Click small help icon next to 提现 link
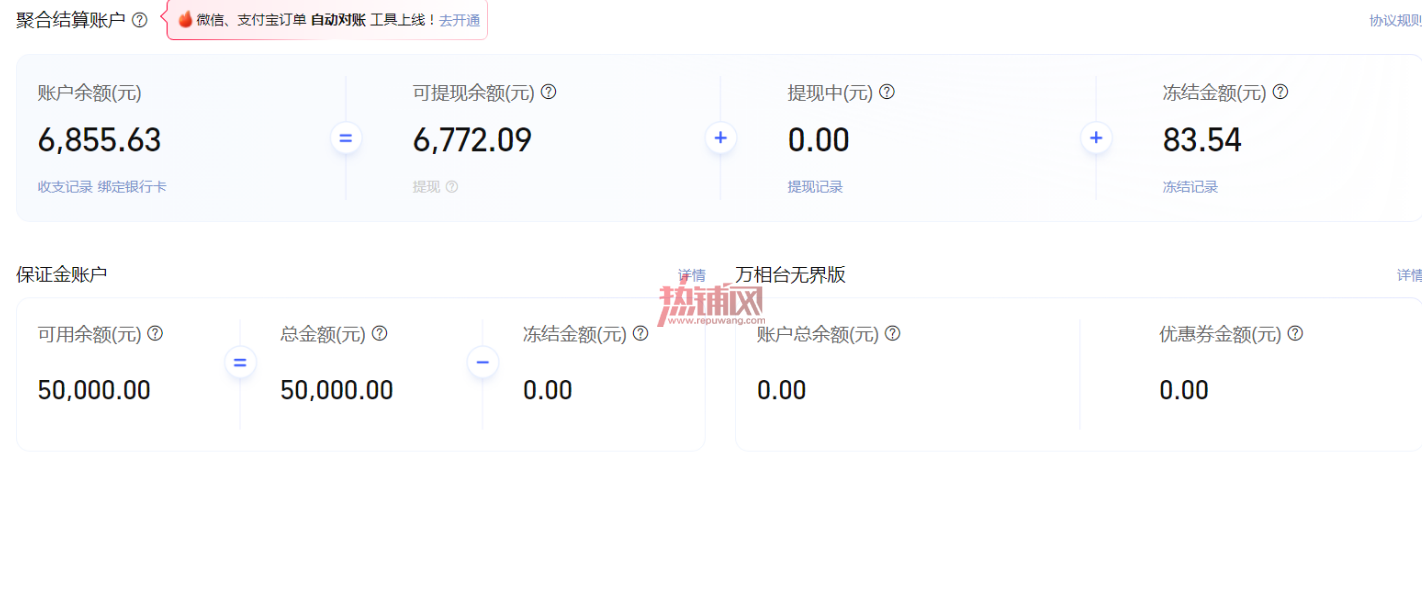The height and width of the screenshot is (602, 1422). click(x=452, y=187)
